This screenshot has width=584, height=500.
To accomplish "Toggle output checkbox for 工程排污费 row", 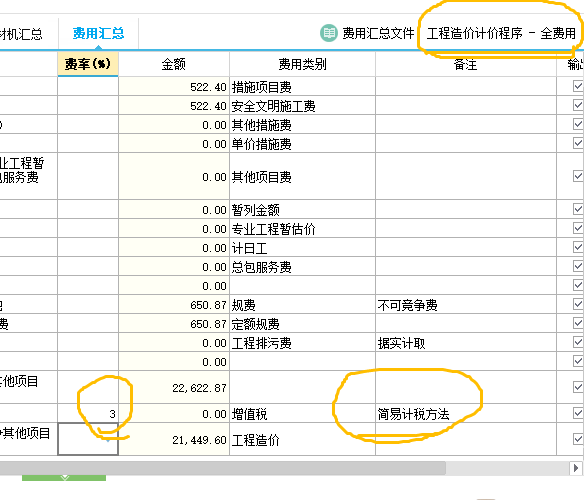I will [578, 342].
